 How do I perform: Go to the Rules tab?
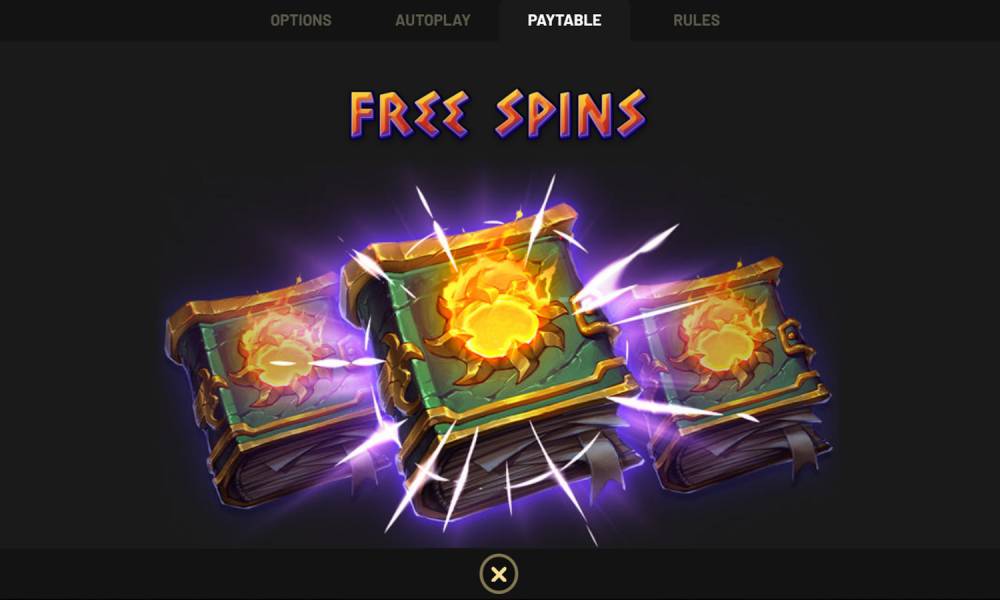click(696, 20)
